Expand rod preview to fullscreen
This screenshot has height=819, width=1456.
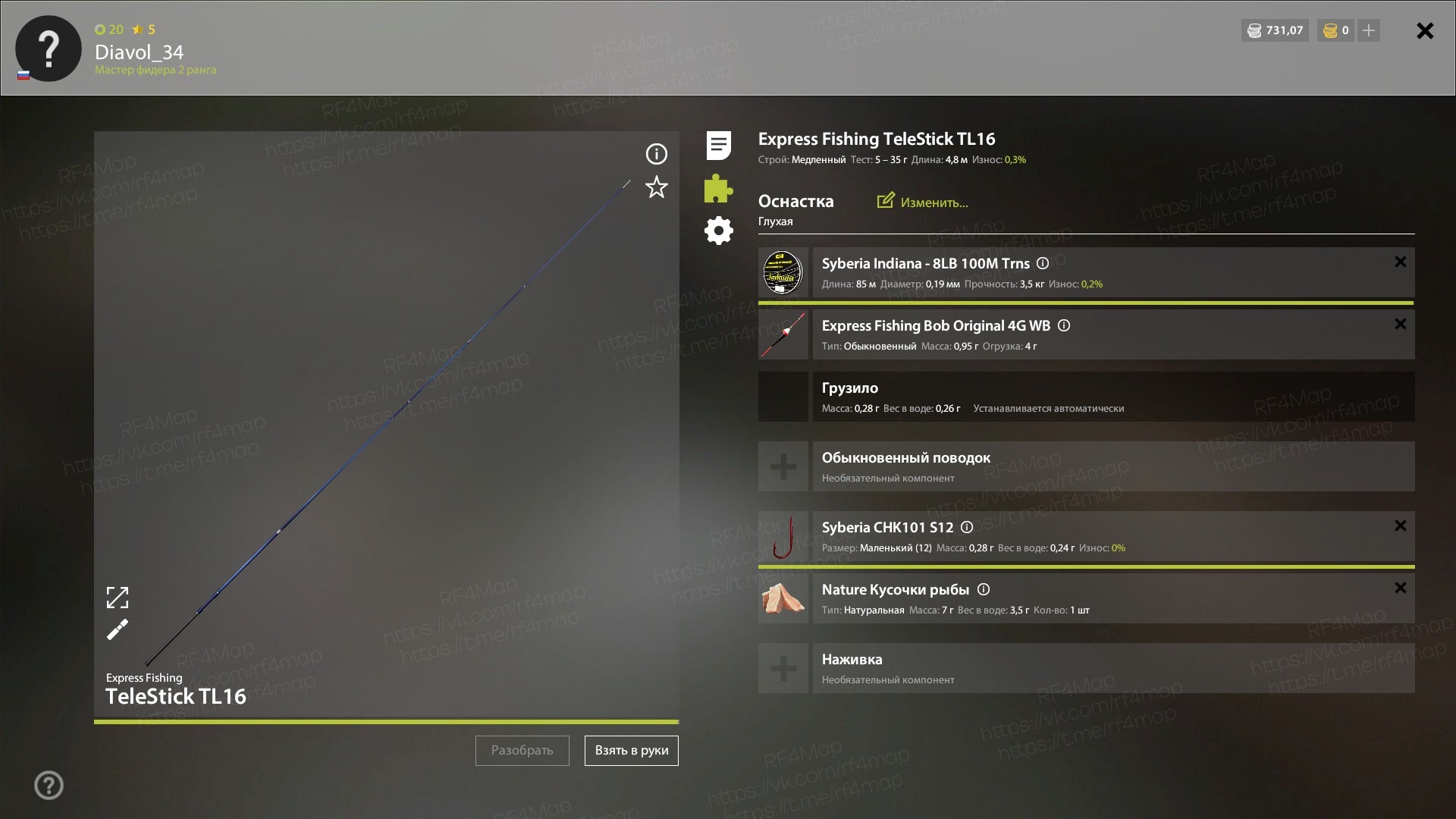(x=118, y=598)
